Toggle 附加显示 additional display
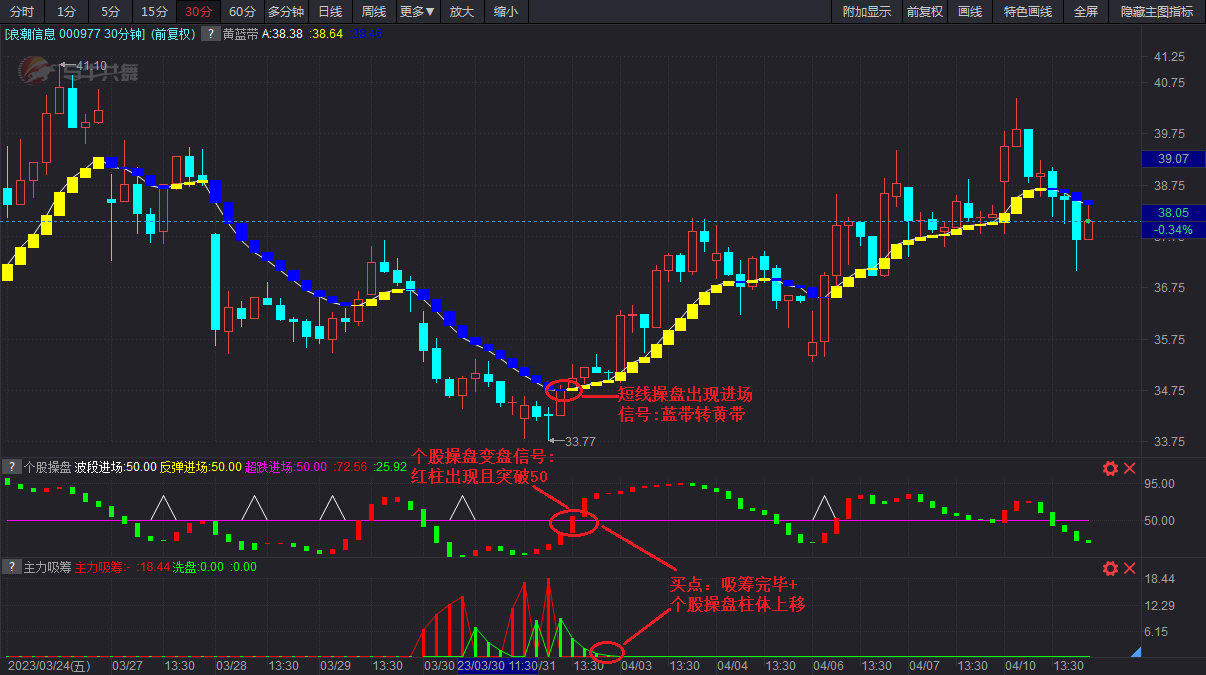This screenshot has width=1206, height=675. (867, 12)
